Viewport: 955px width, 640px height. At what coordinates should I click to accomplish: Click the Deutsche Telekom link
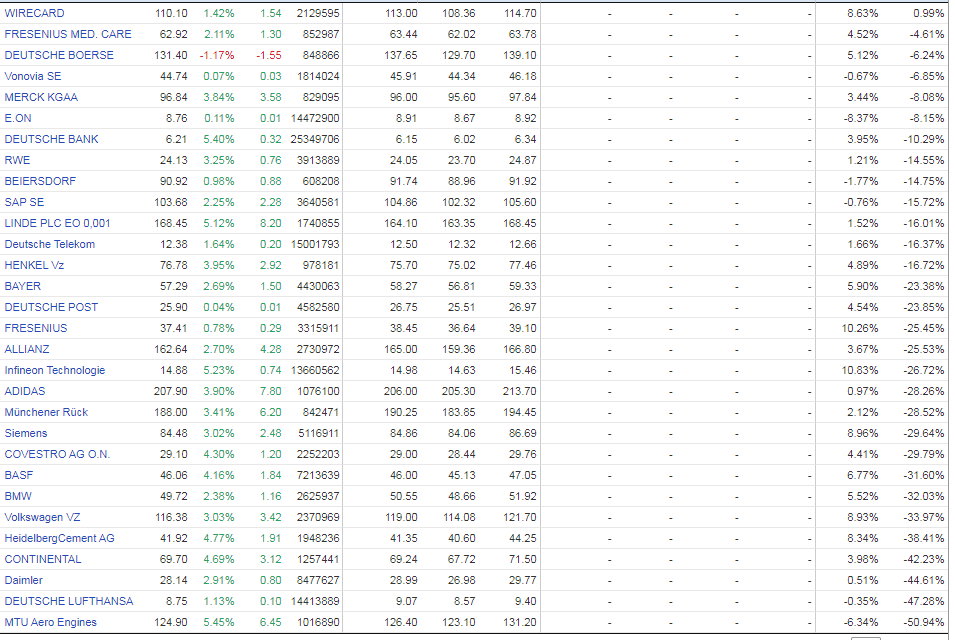click(49, 244)
